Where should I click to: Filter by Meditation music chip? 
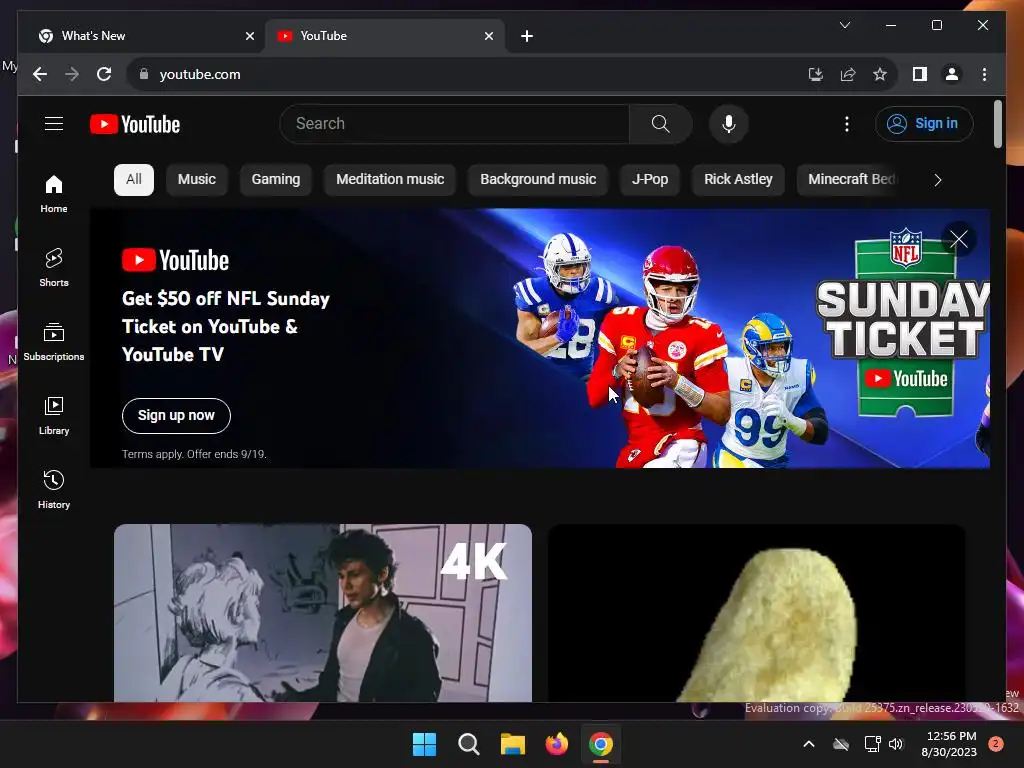(390, 180)
